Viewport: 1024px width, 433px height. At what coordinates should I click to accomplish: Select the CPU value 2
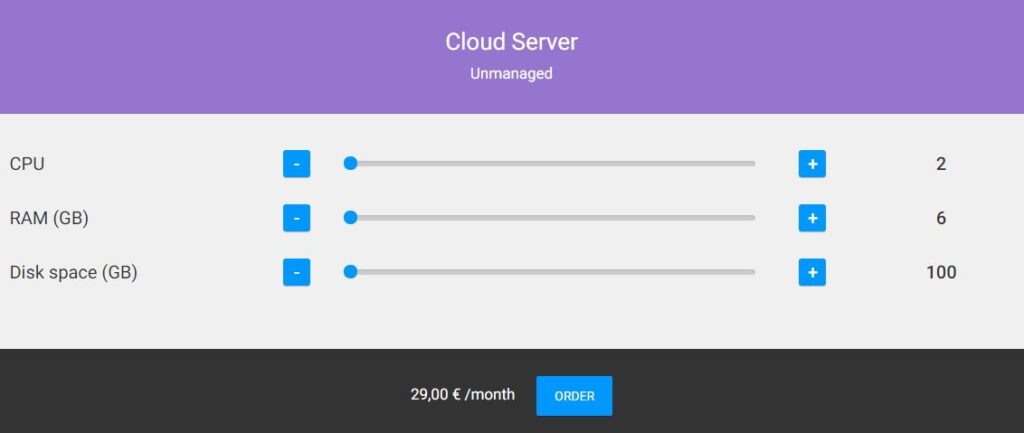(941, 164)
